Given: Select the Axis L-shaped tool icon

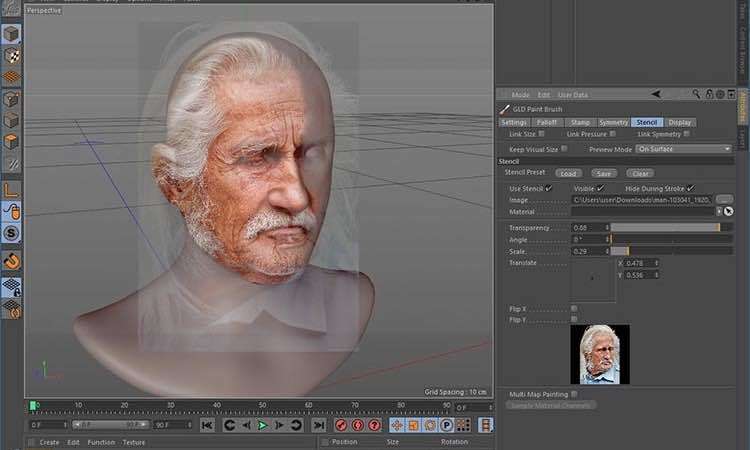Looking at the screenshot, I should [x=11, y=190].
